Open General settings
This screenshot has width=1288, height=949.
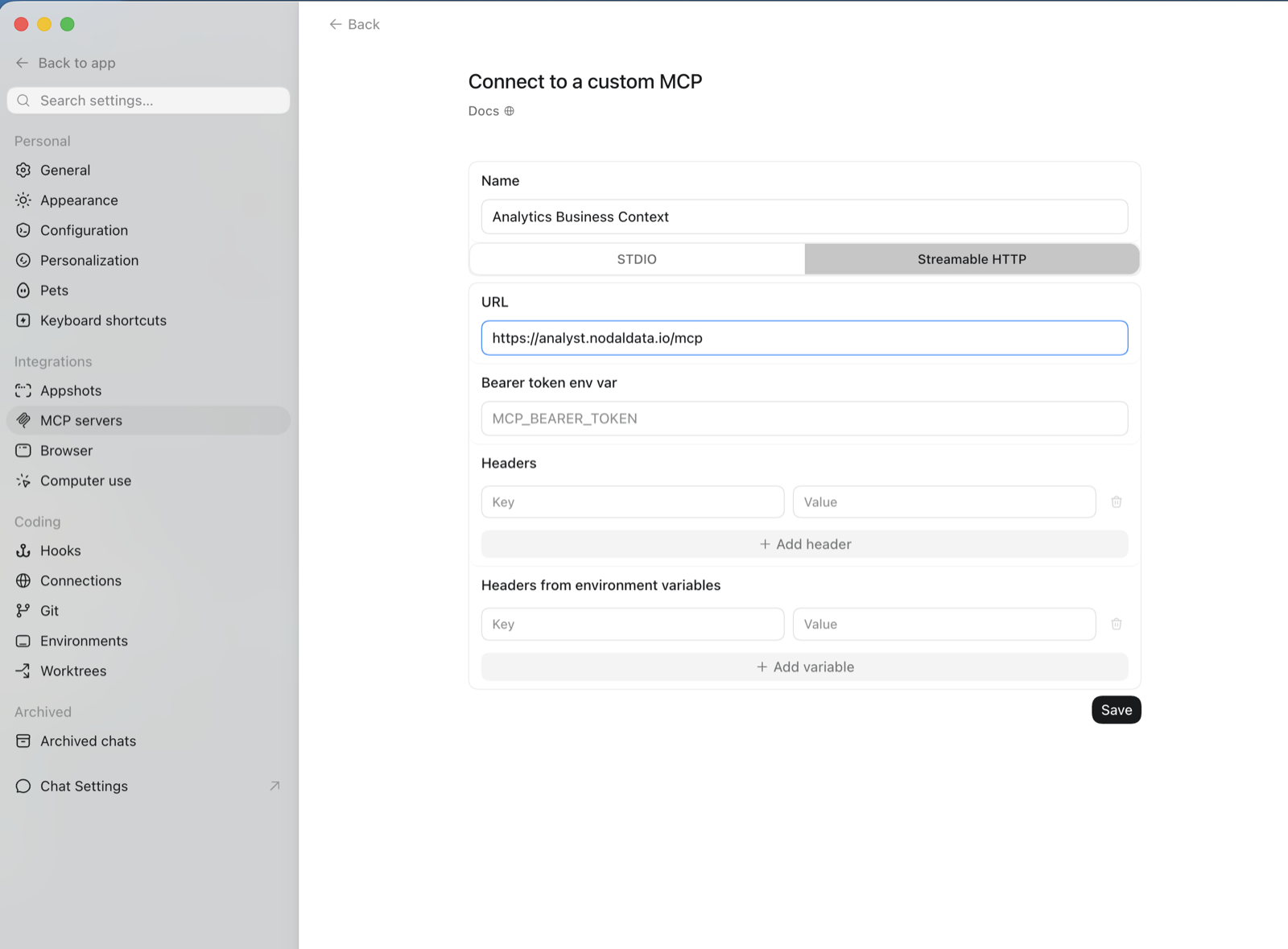pos(148,170)
